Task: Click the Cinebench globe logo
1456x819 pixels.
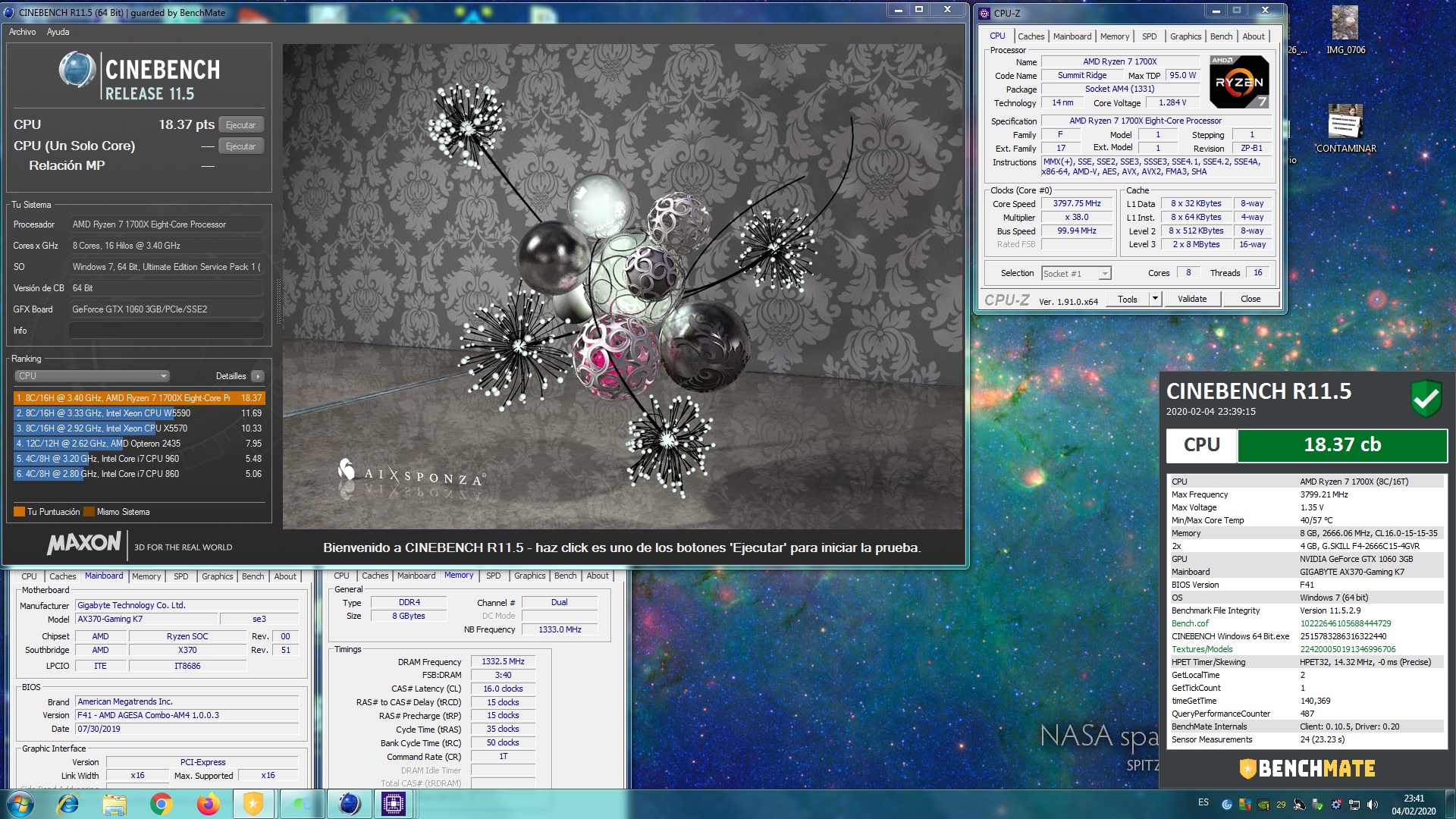Action: click(77, 70)
